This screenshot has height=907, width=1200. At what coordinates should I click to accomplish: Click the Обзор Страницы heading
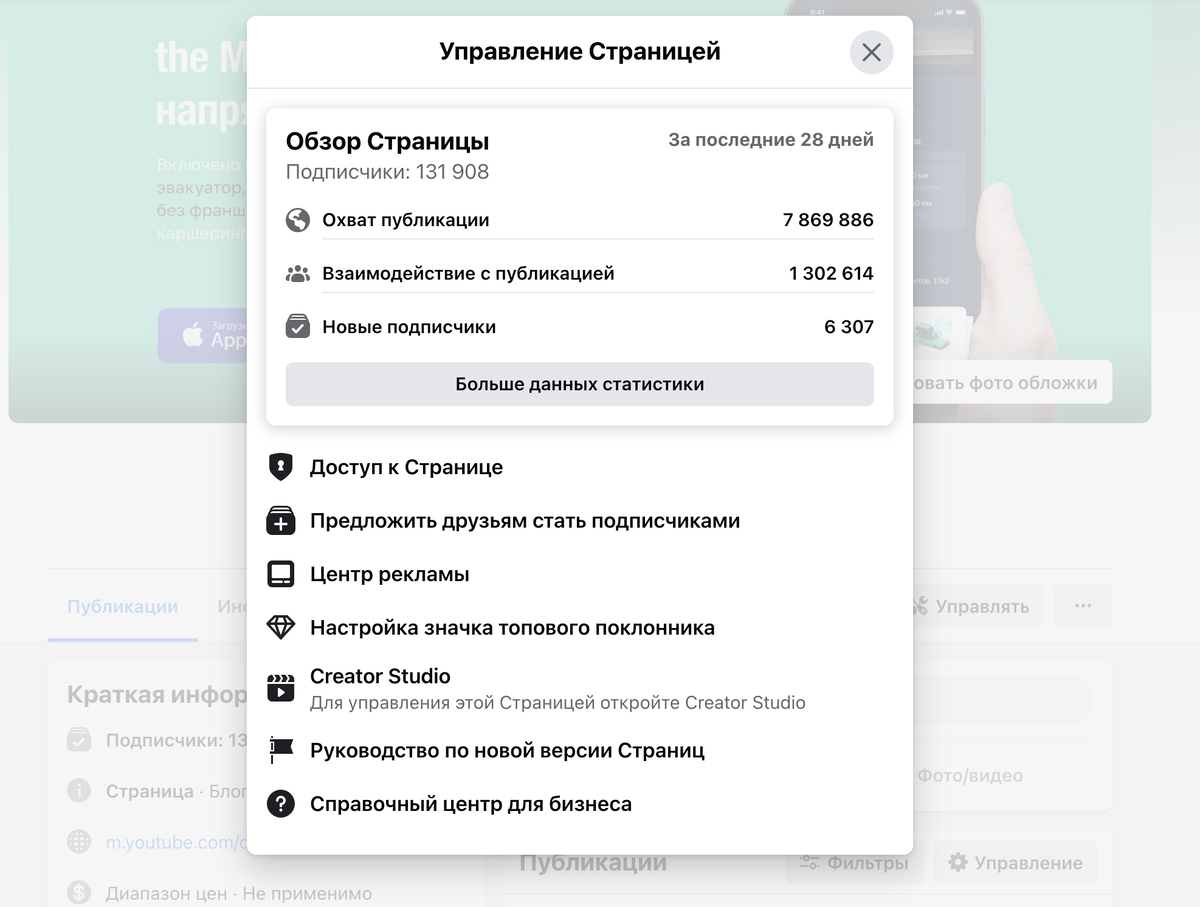coord(388,141)
